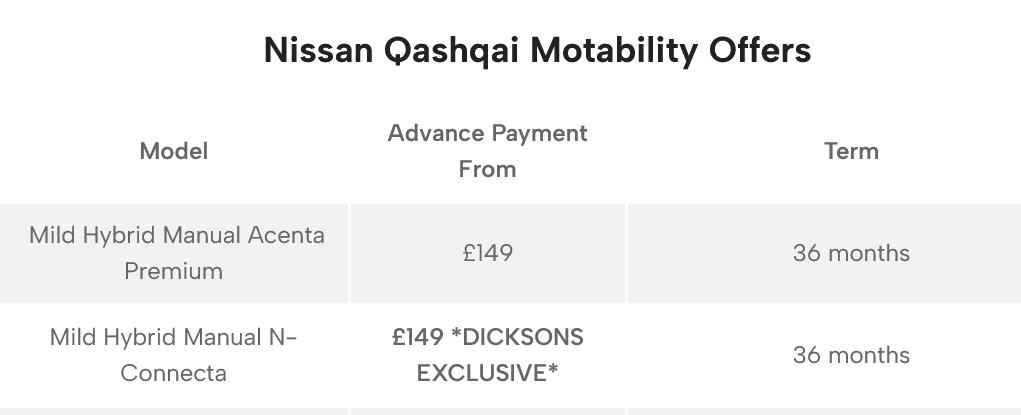Select the "Model" column header
Viewport: 1021px width, 415px height.
(x=174, y=151)
